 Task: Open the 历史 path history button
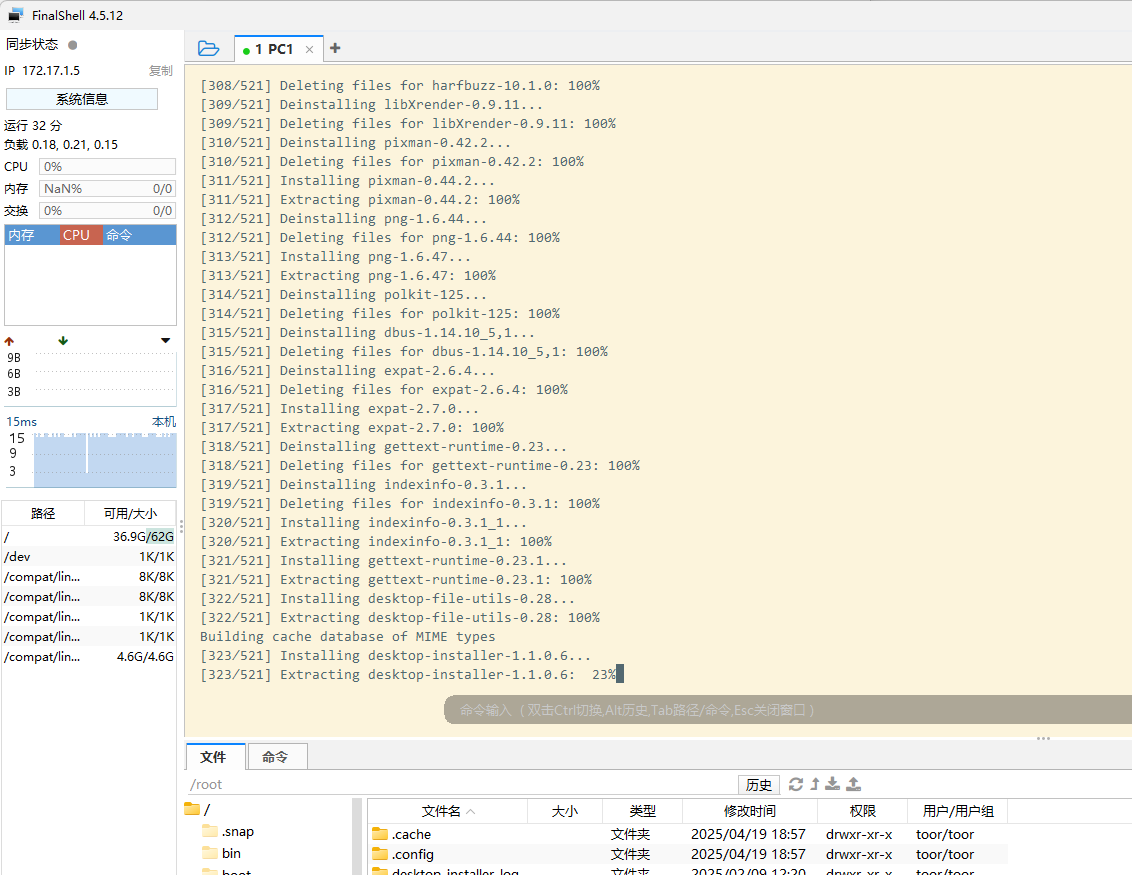(x=759, y=785)
